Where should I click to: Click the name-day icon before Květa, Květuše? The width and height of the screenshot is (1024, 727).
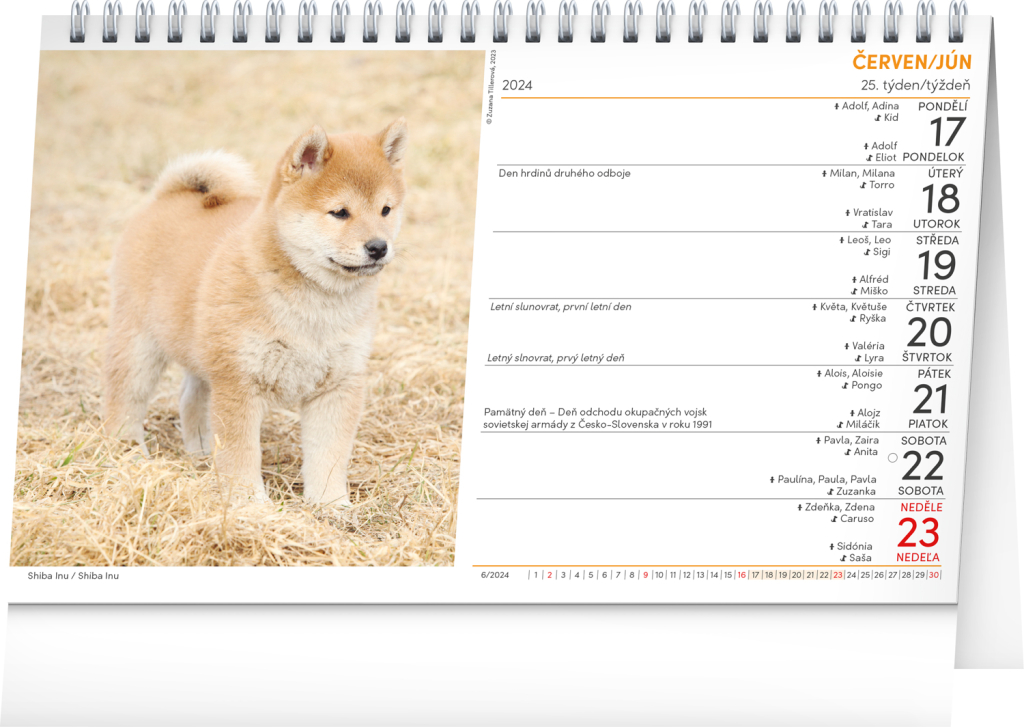click(x=815, y=307)
